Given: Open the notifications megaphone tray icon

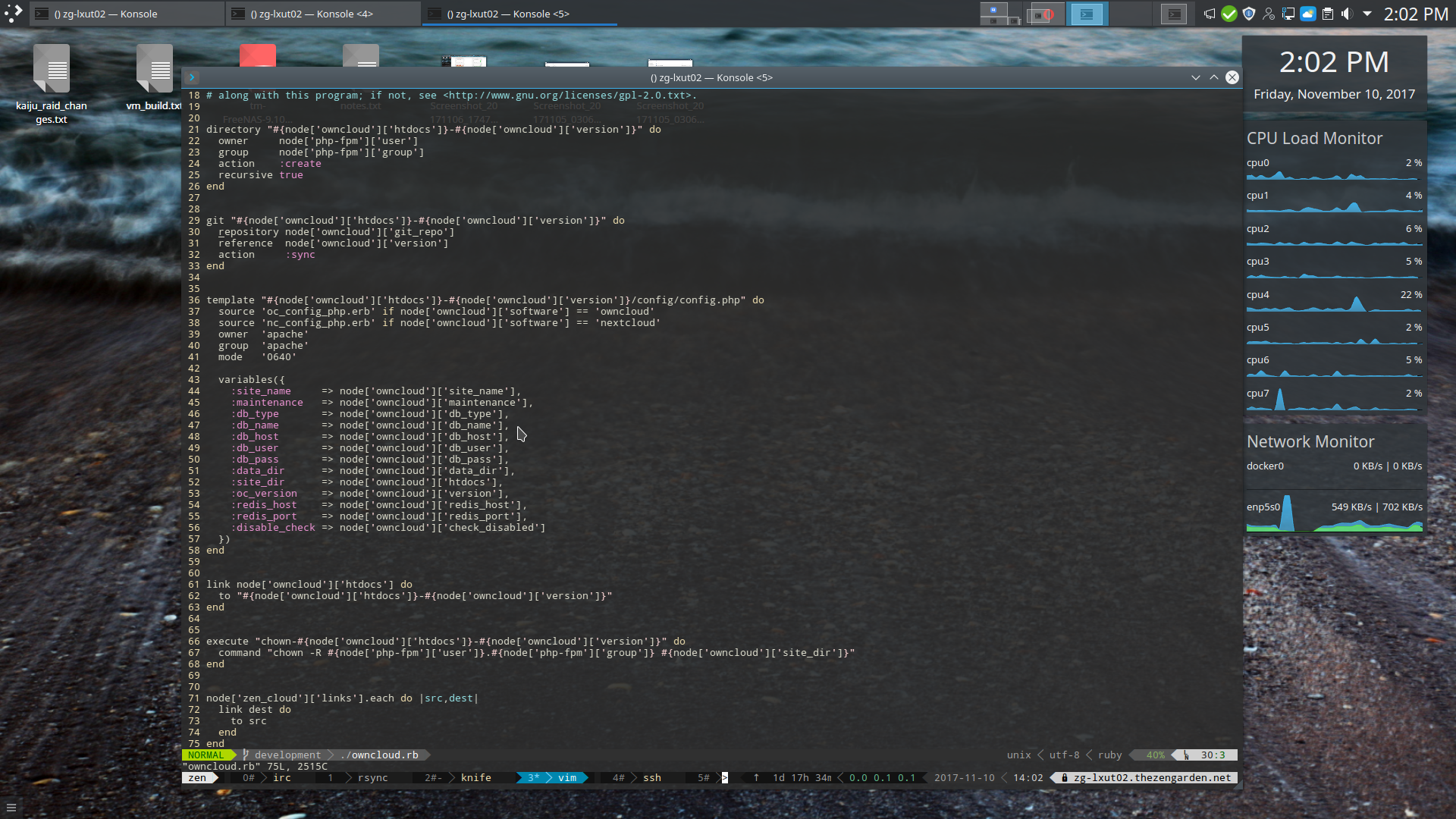Looking at the screenshot, I should (x=1210, y=14).
